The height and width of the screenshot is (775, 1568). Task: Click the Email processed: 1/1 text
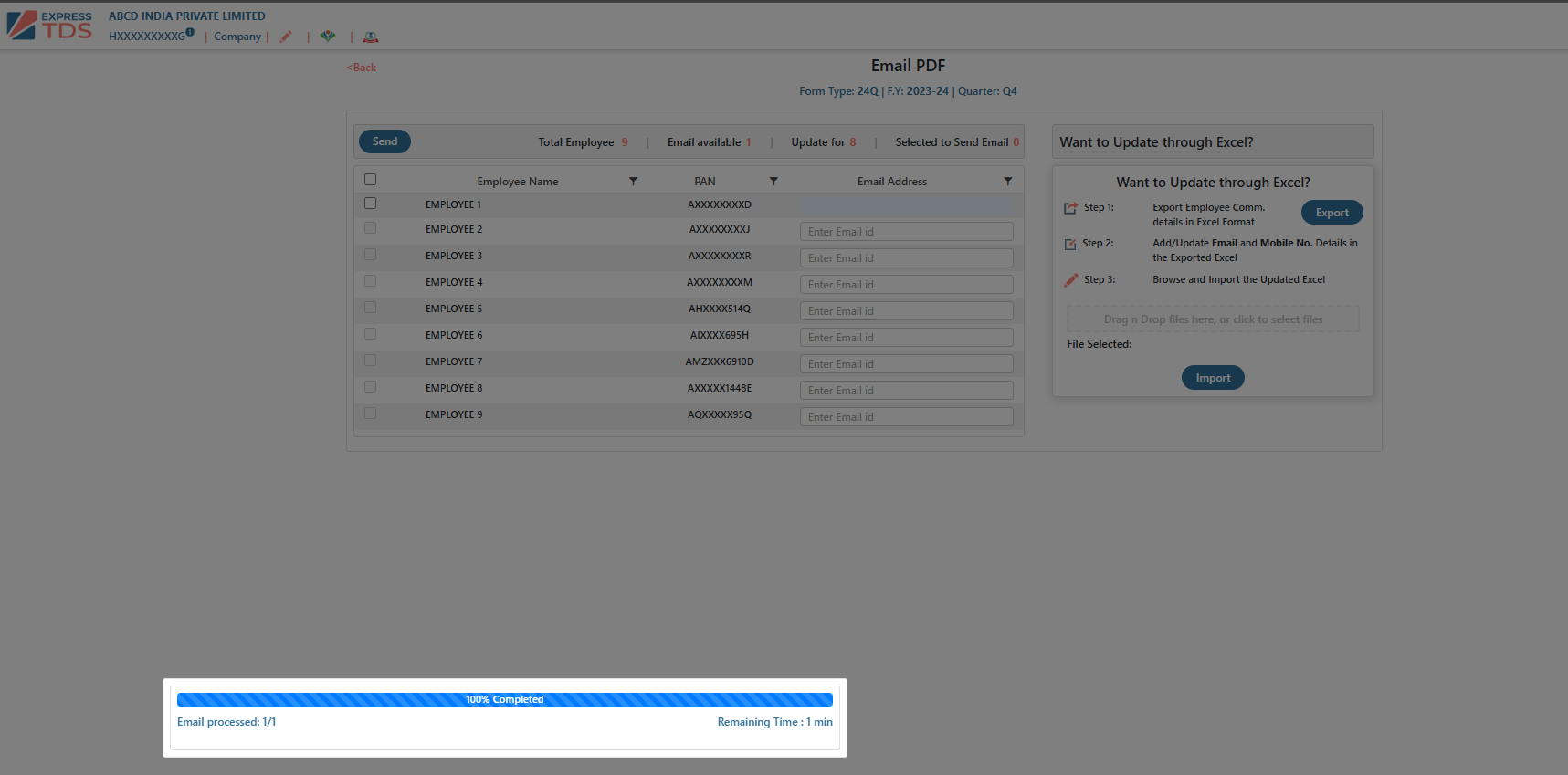tap(226, 722)
